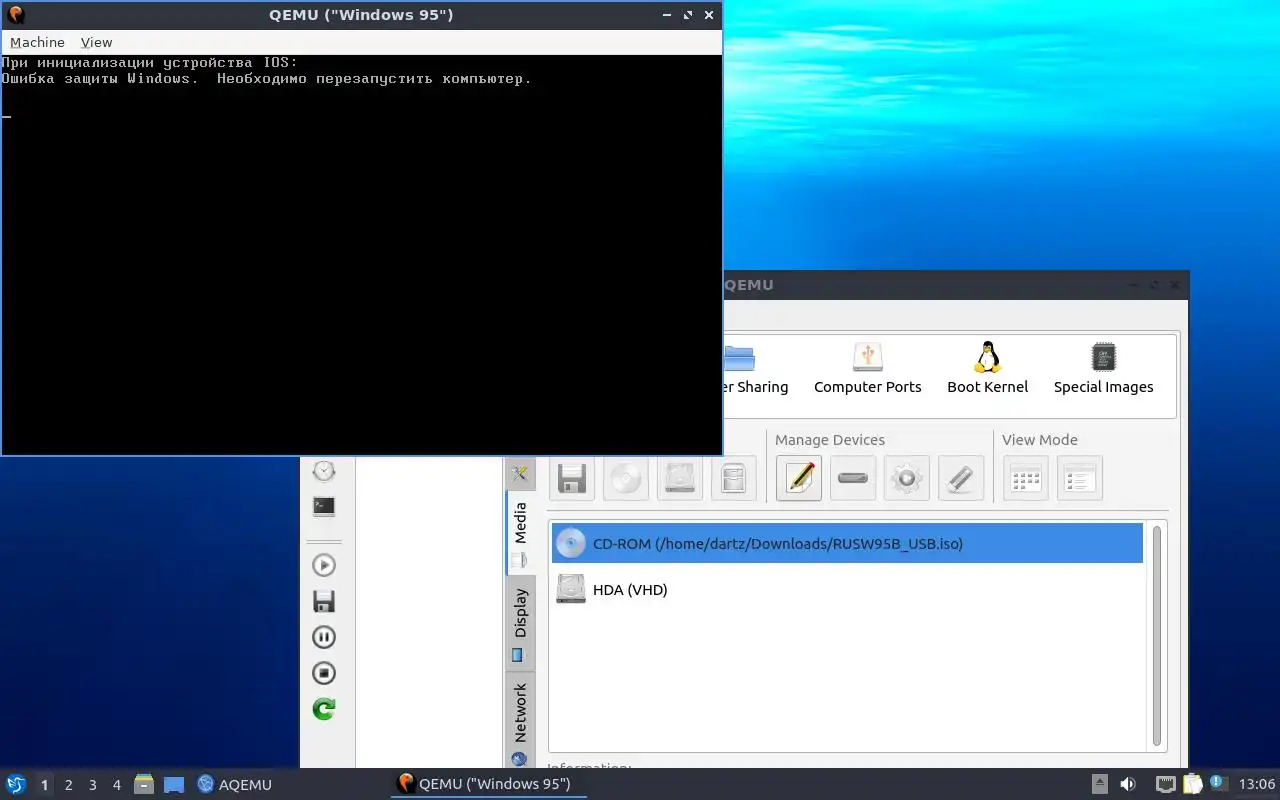Image resolution: width=1280 pixels, height=800 pixels.
Task: Click the gear device options button
Action: (x=907, y=478)
